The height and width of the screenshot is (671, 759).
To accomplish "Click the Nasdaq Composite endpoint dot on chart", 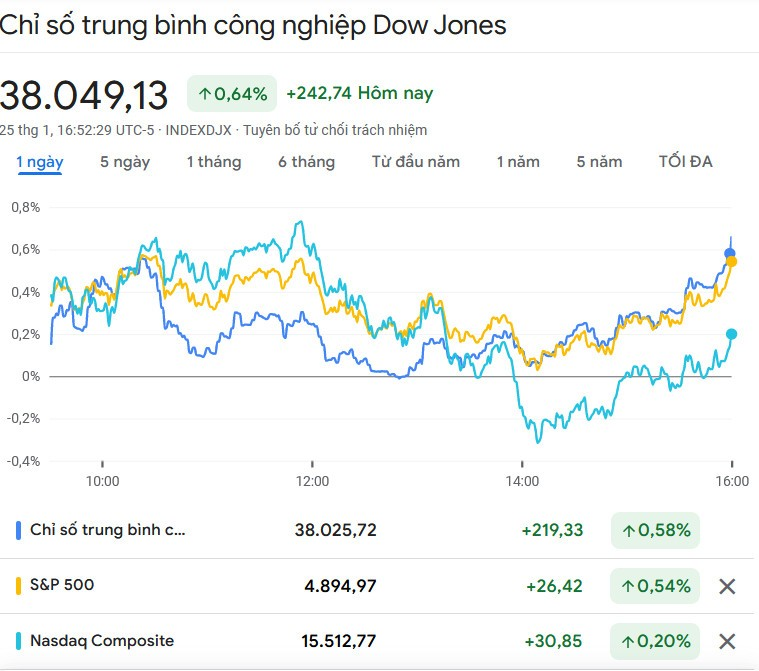I will tap(732, 334).
